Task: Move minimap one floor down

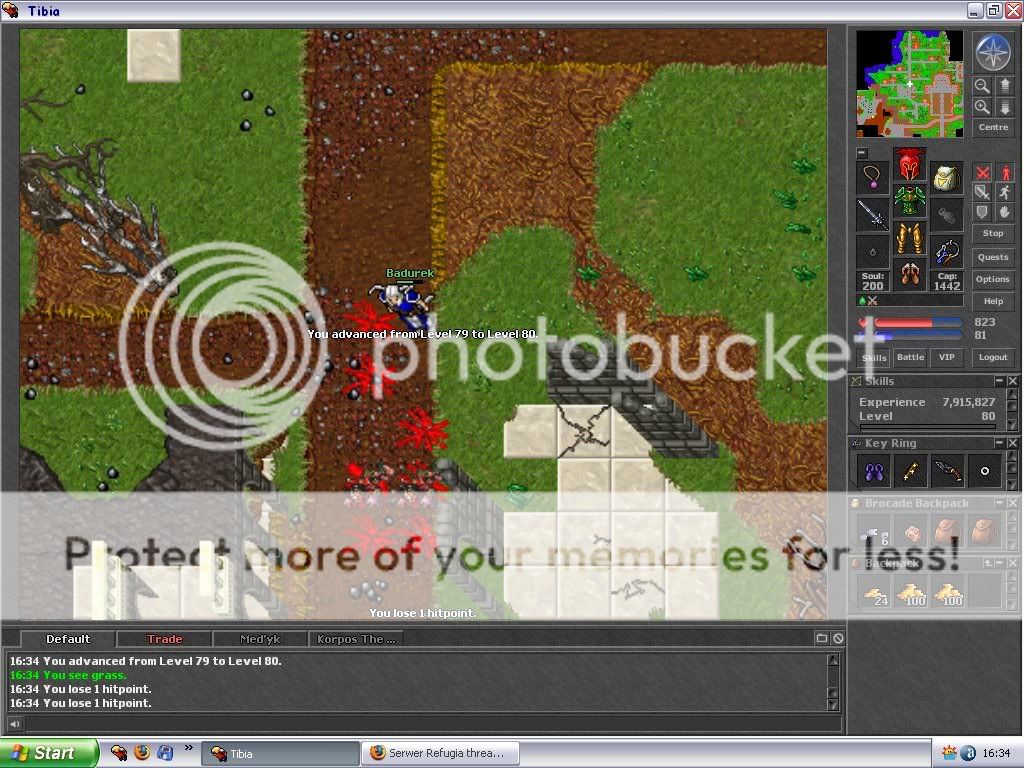Action: [1004, 107]
